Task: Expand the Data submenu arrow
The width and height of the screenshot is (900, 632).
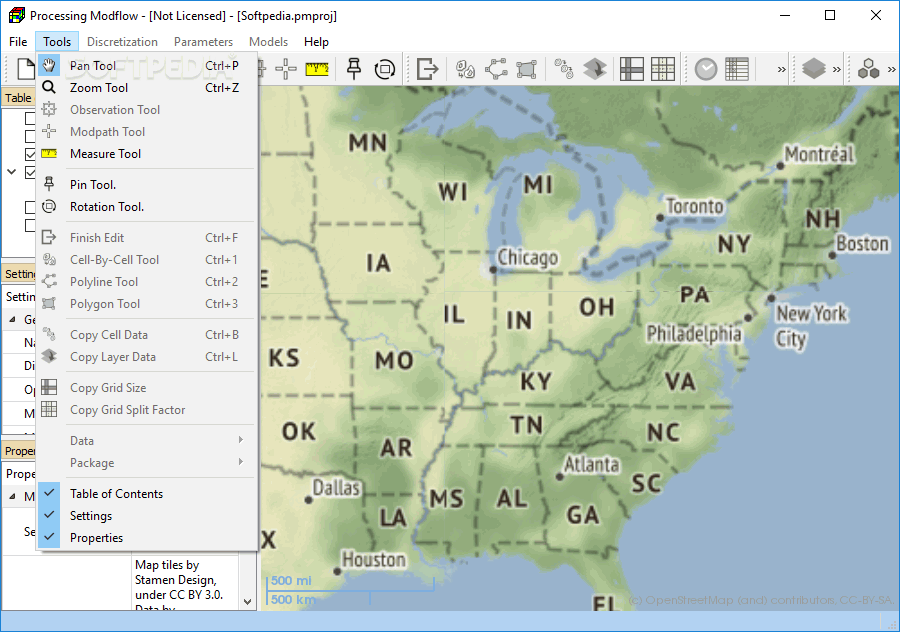Action: click(240, 440)
